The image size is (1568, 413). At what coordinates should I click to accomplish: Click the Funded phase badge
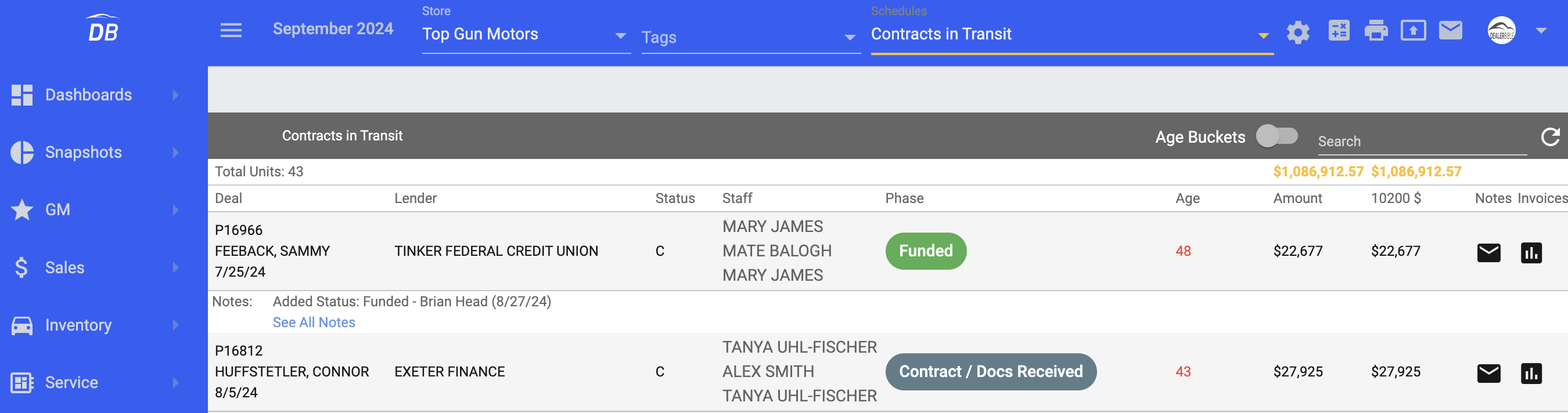click(925, 251)
